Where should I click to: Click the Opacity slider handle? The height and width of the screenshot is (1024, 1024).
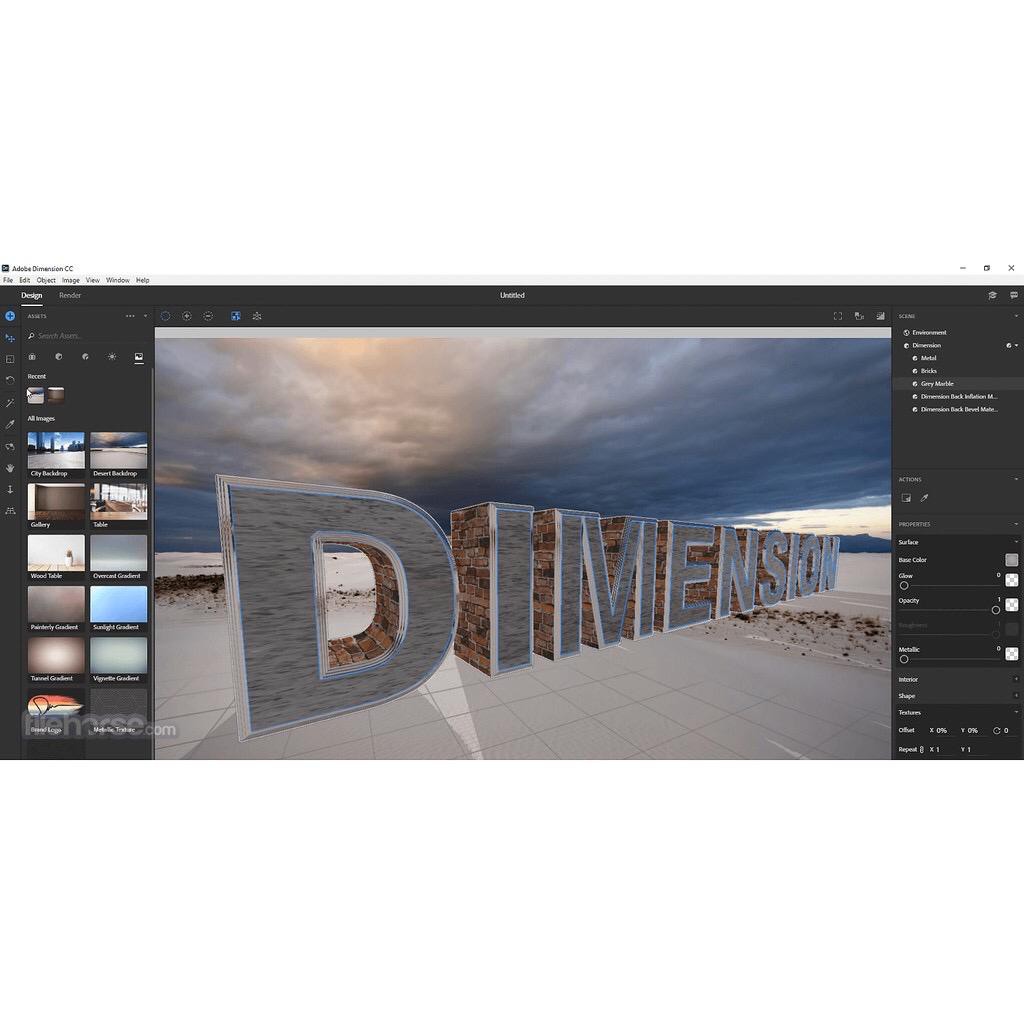995,610
